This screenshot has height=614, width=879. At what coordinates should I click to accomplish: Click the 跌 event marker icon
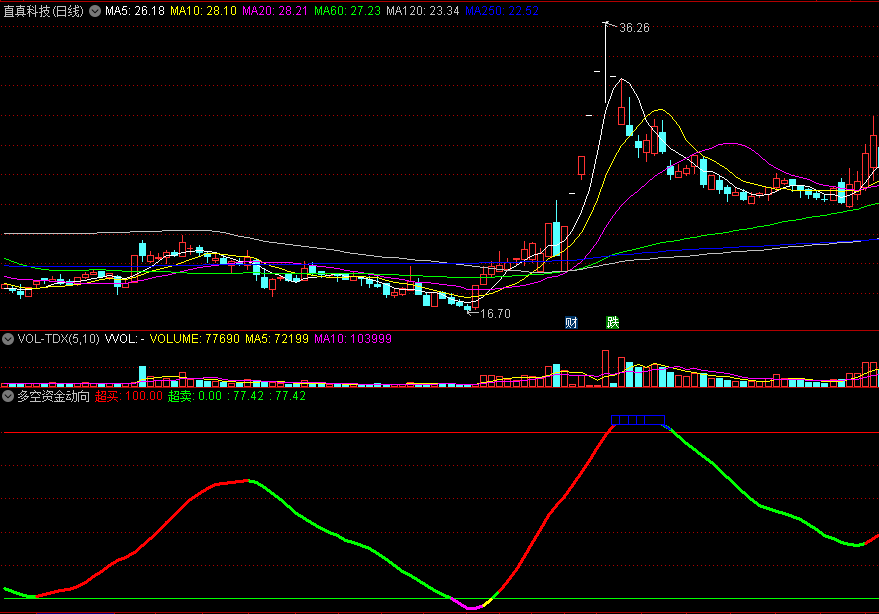coord(613,322)
